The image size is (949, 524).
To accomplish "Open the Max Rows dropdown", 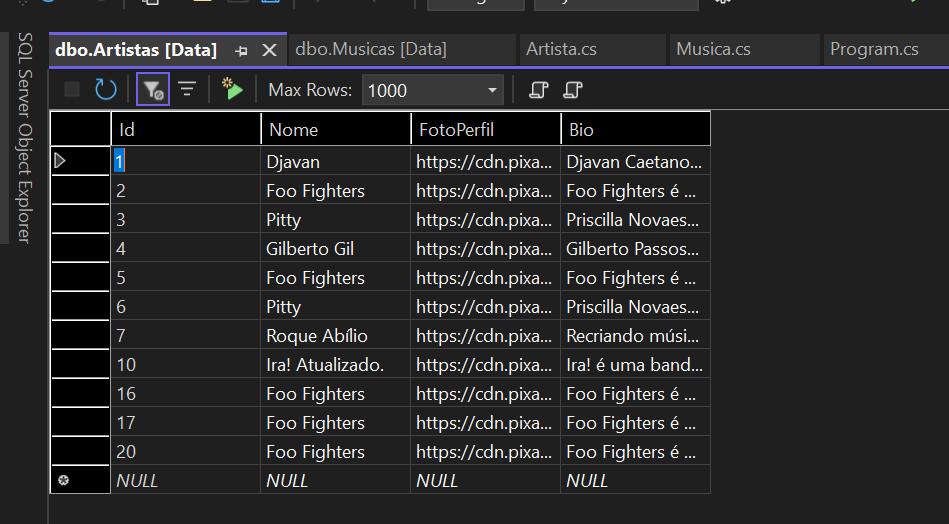I will point(493,90).
